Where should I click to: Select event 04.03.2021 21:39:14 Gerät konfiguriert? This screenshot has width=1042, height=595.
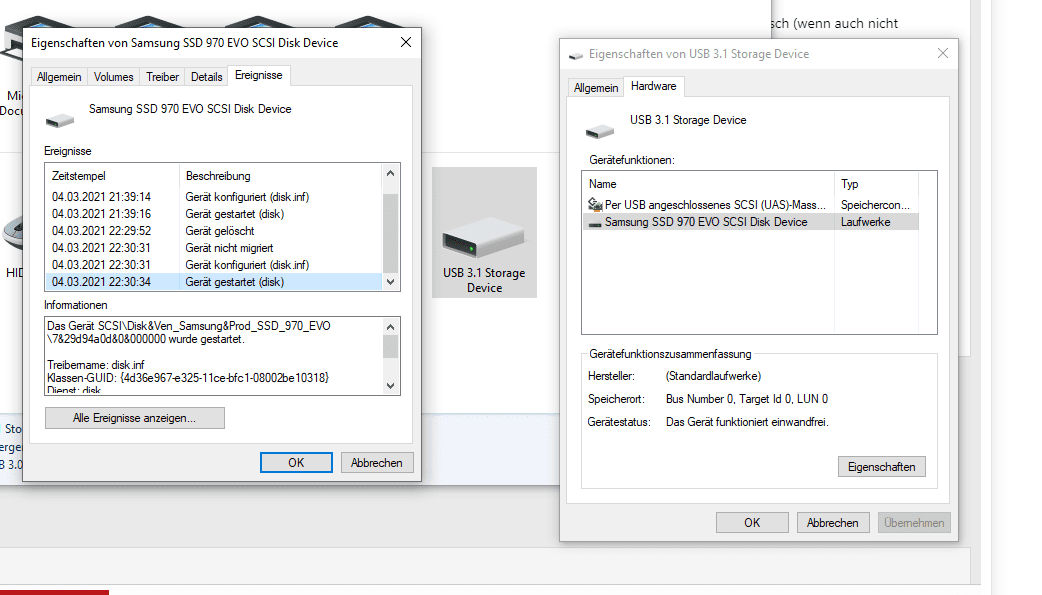213,197
